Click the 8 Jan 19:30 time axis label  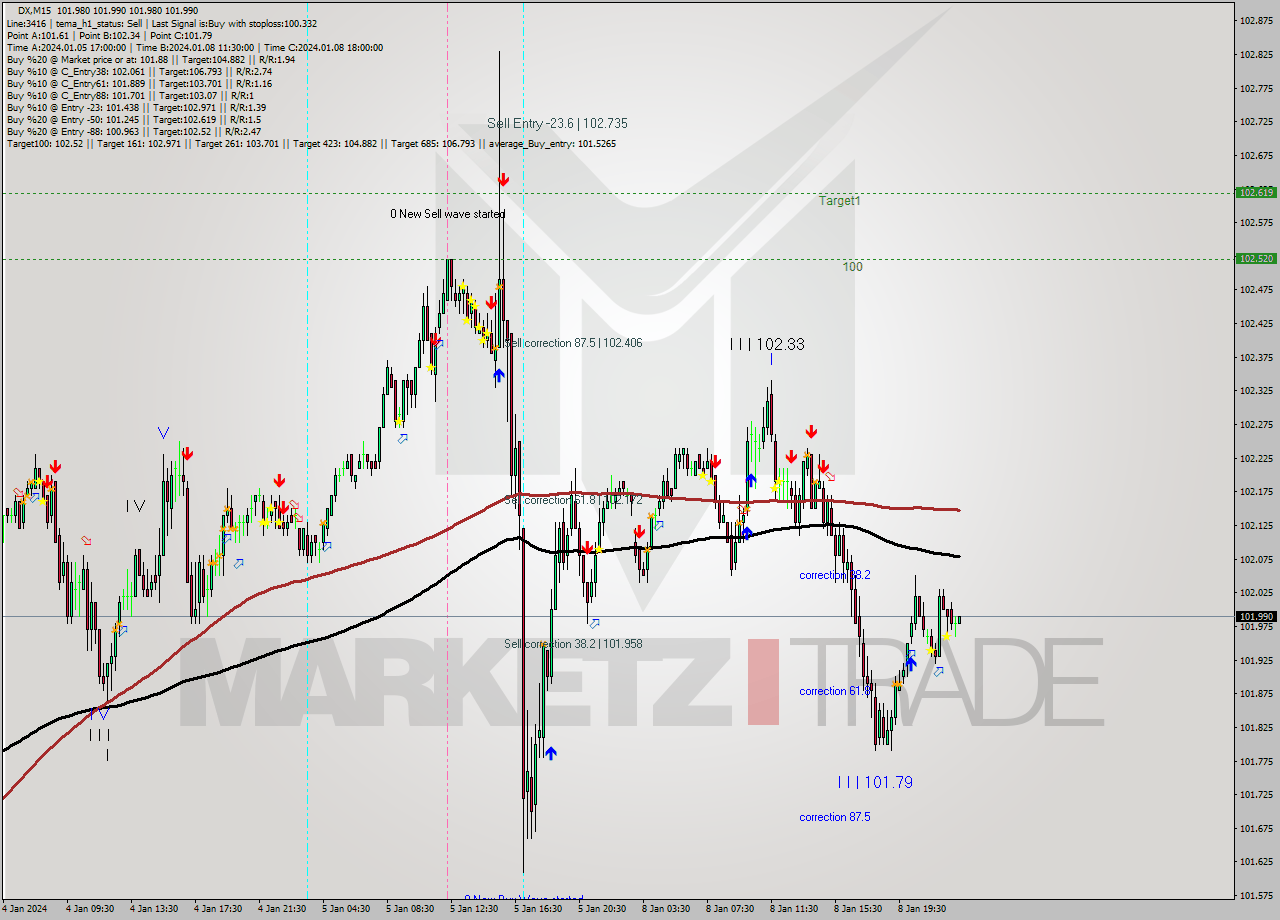[x=922, y=909]
